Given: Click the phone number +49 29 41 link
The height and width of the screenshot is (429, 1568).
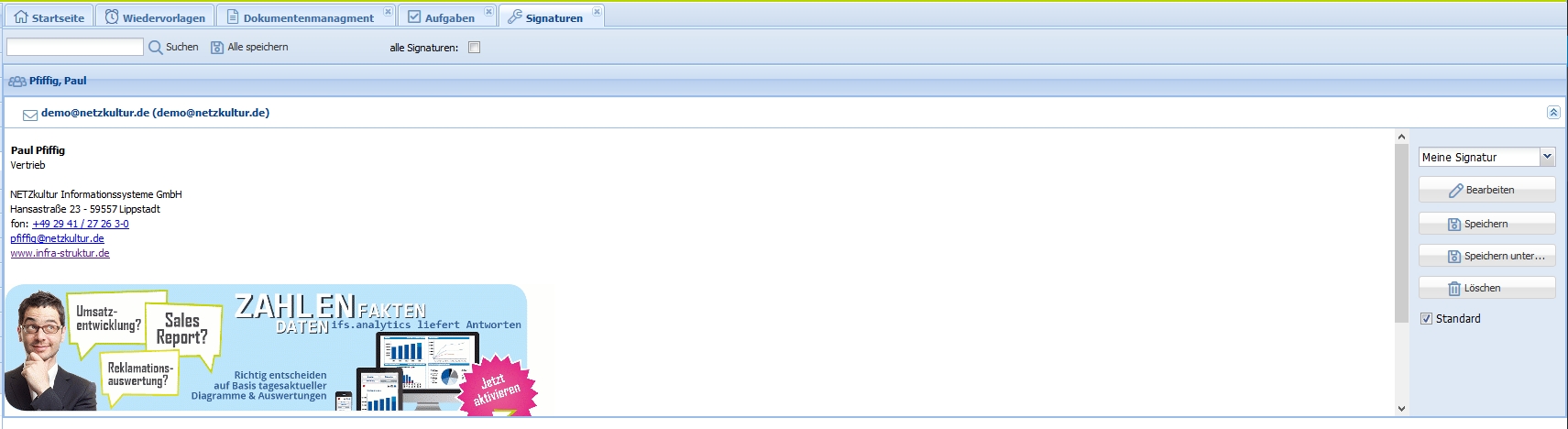Looking at the screenshot, I should pos(81,224).
